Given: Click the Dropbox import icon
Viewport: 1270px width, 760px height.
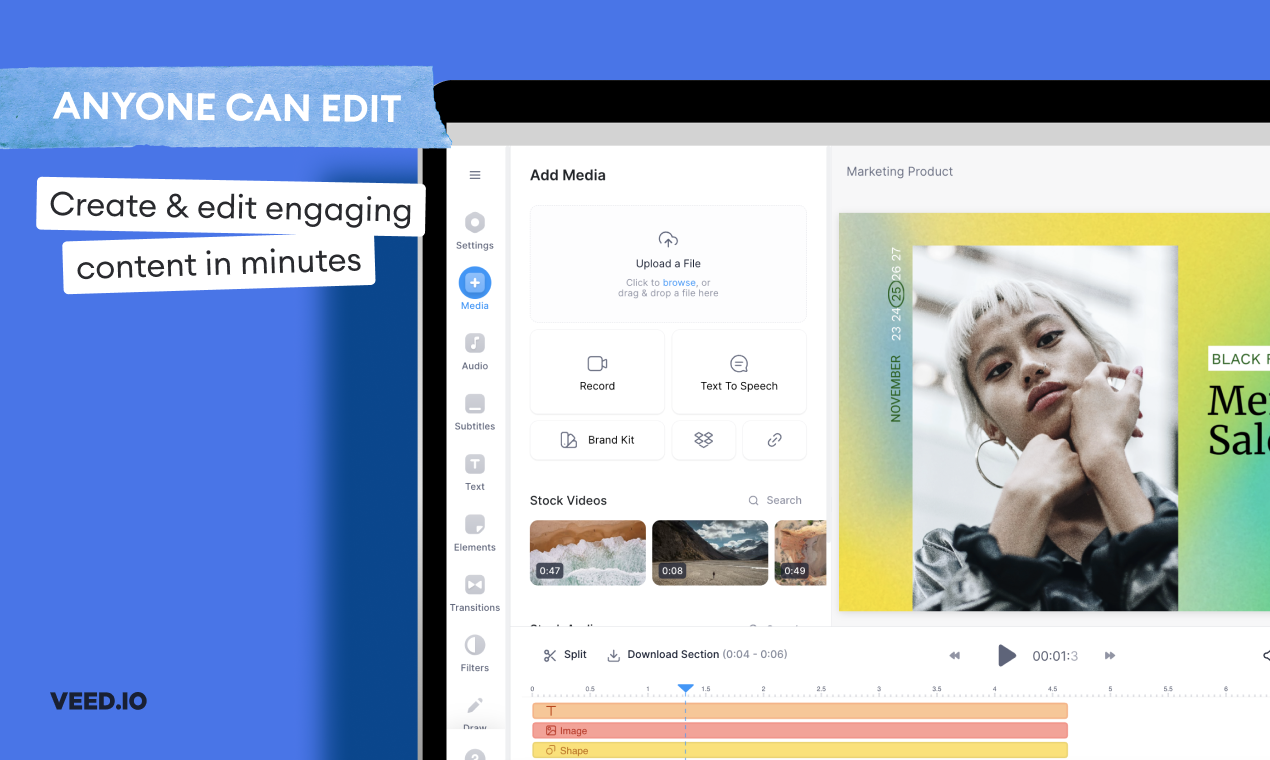Looking at the screenshot, I should [x=703, y=440].
